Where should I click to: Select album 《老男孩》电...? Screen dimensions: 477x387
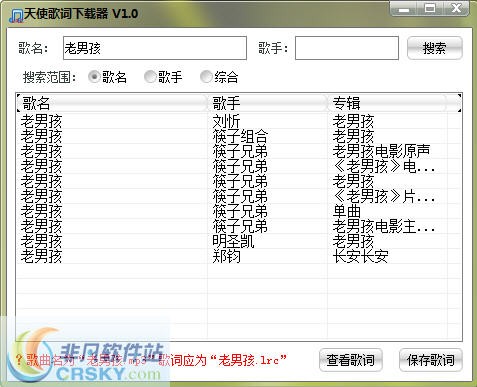click(384, 166)
